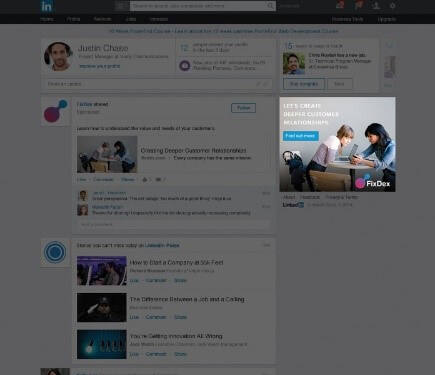Open Creating Deeper Customer Relationships article
This screenshot has height=375, width=435.
[193, 150]
